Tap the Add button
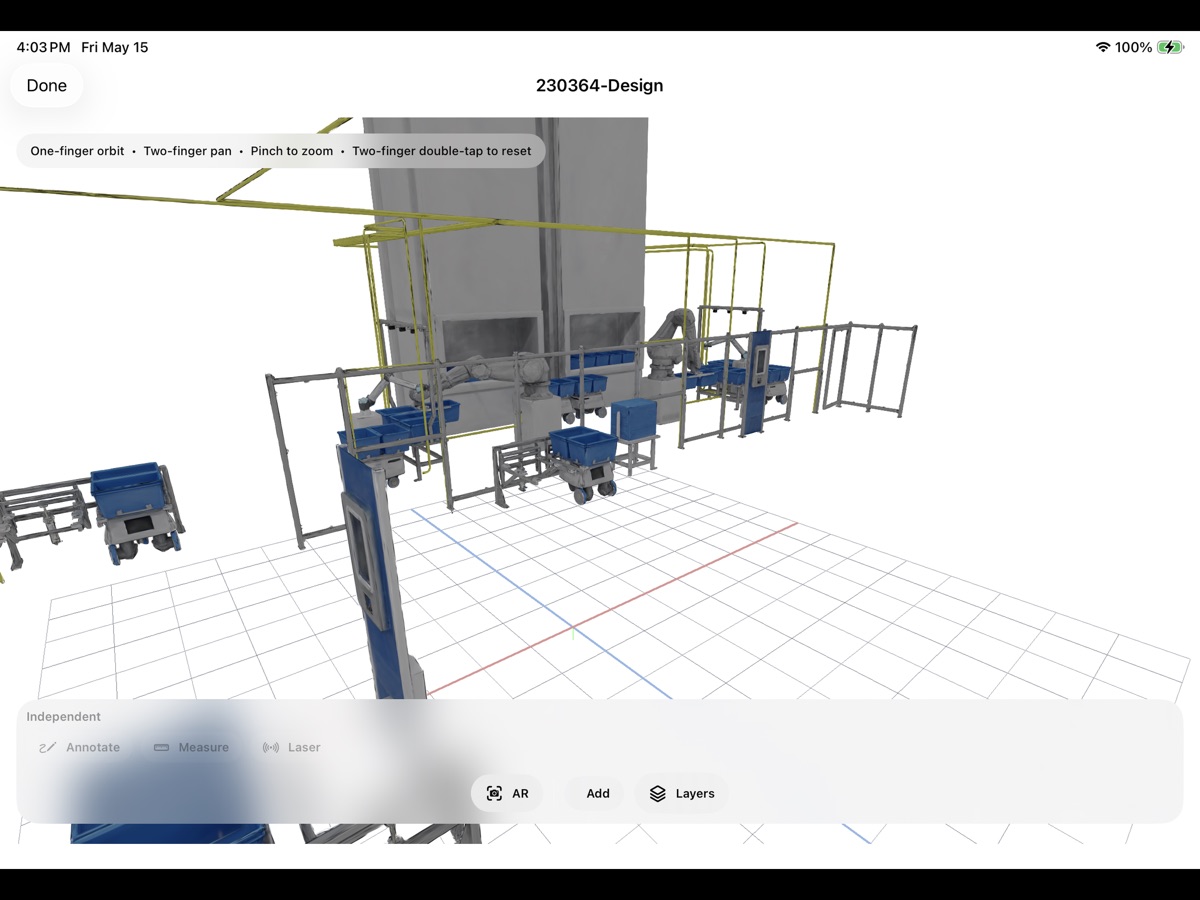The width and height of the screenshot is (1200, 900). click(598, 793)
